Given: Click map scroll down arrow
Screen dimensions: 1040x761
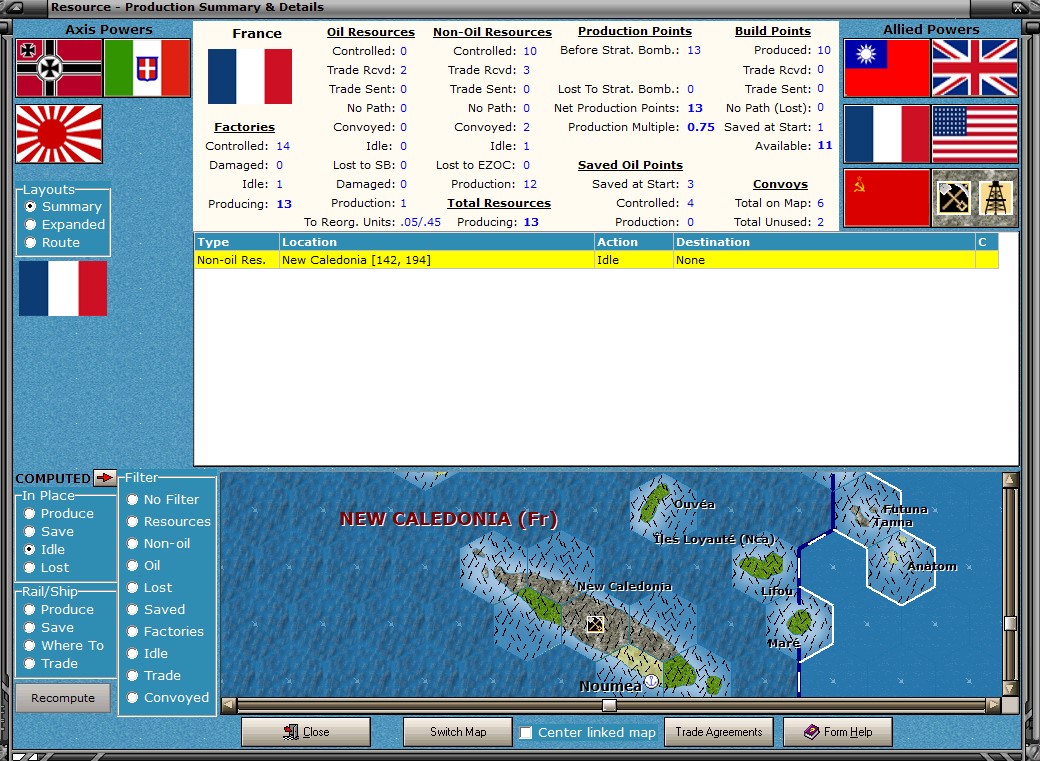Looking at the screenshot, I should click(x=1010, y=689).
